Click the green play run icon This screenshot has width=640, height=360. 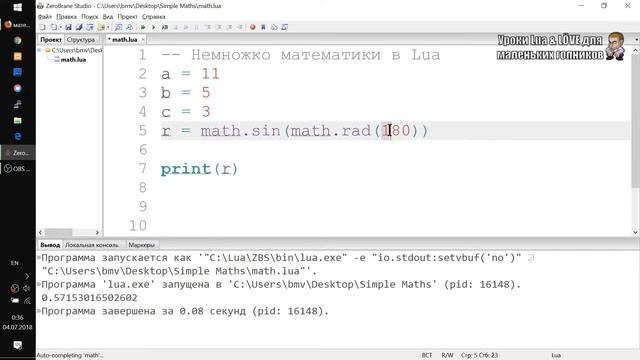click(143, 27)
